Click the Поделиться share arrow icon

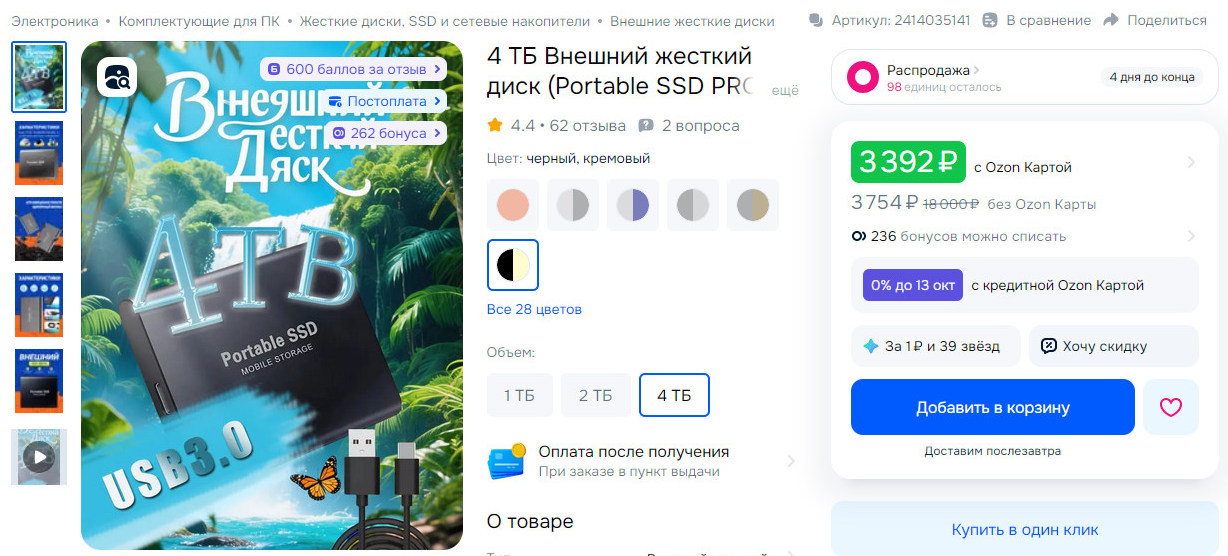(x=1110, y=20)
